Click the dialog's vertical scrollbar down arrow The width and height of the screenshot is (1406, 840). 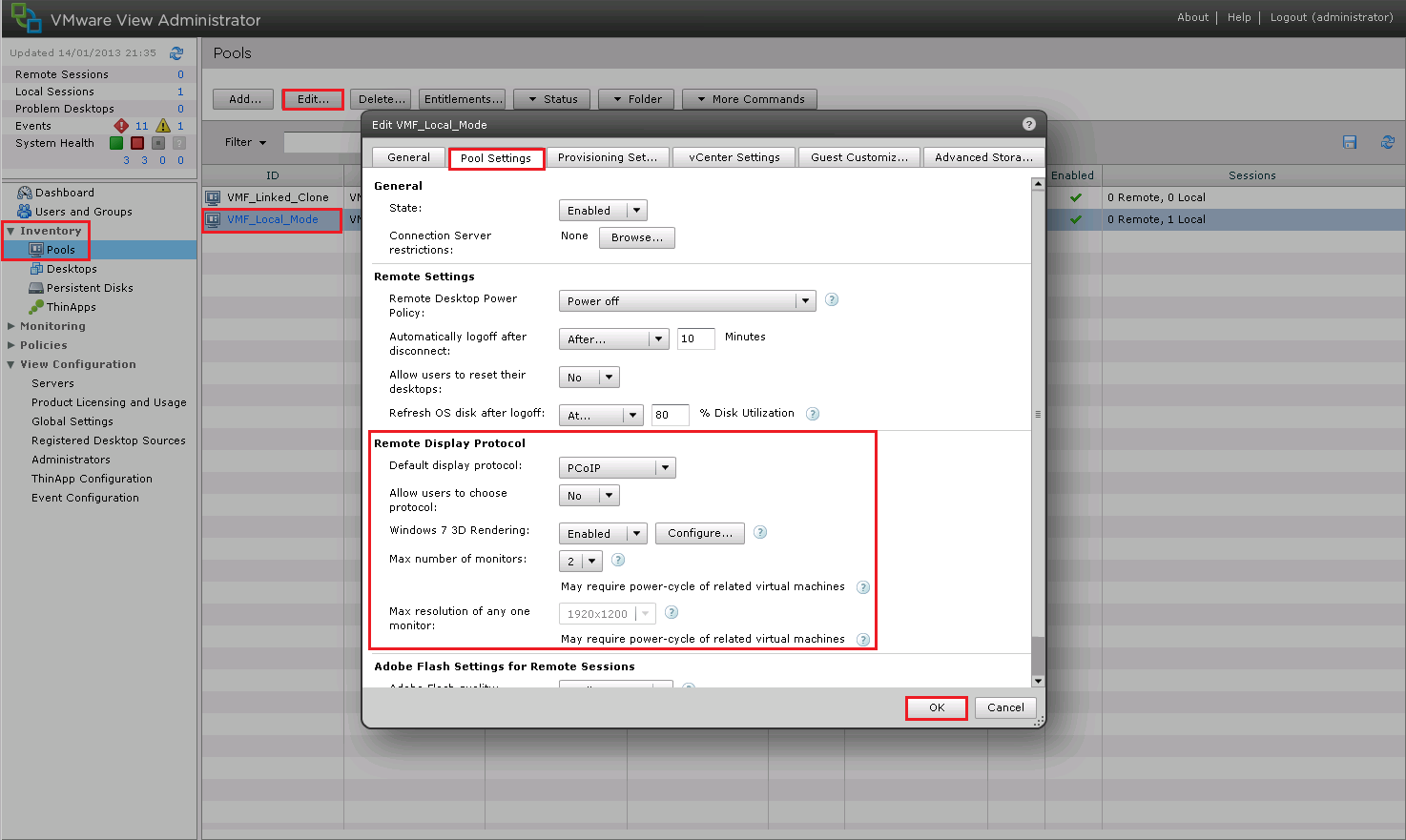[1038, 681]
